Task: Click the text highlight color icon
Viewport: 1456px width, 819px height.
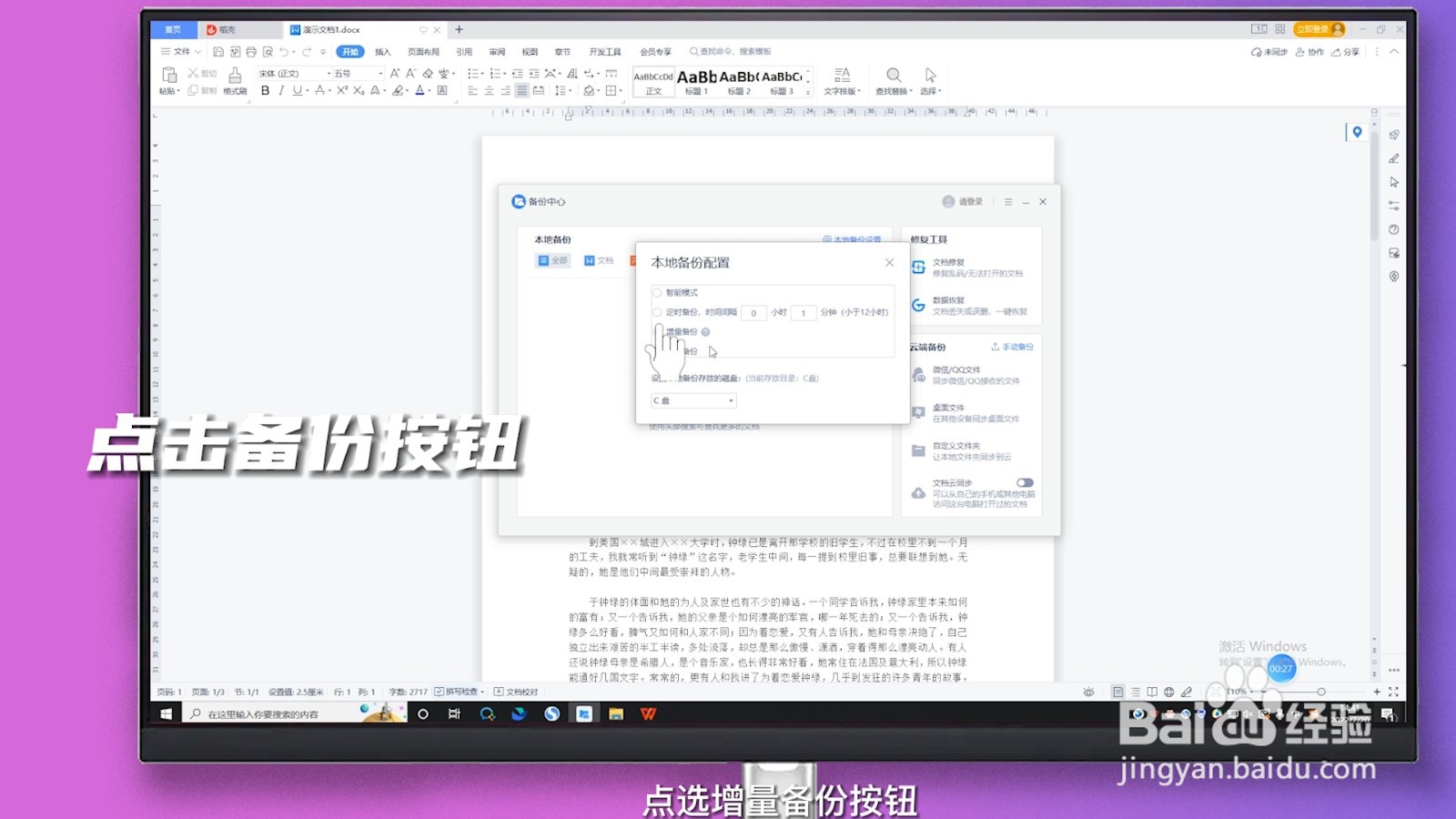Action: pyautogui.click(x=398, y=91)
